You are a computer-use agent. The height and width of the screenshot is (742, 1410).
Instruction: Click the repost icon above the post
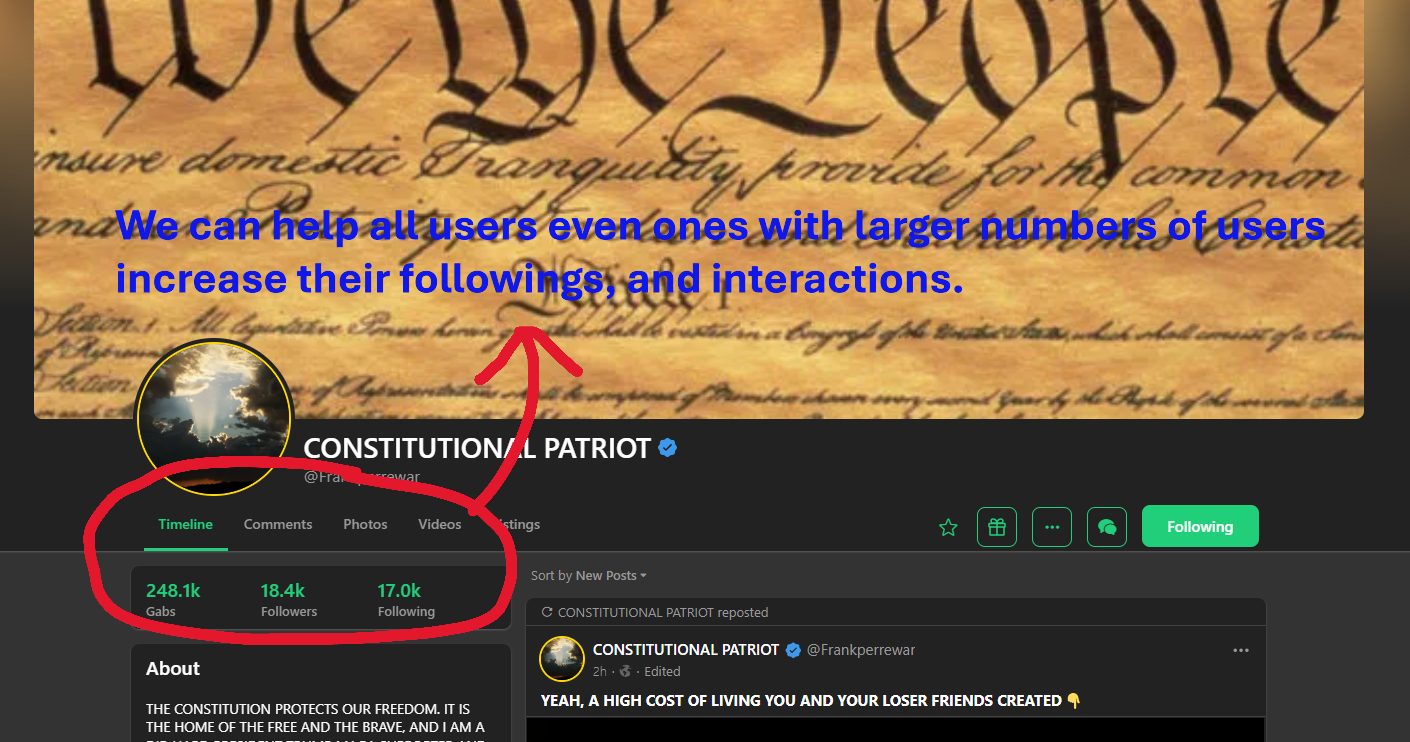coord(546,612)
